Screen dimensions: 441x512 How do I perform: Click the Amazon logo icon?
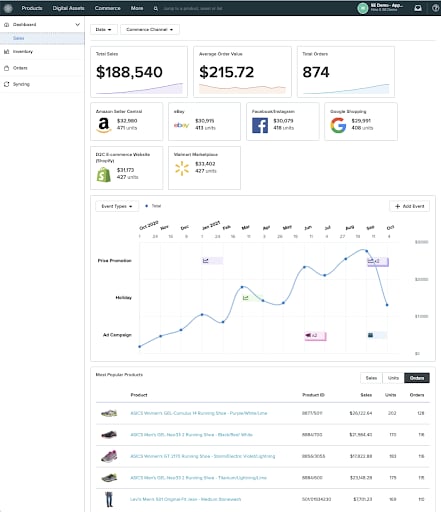[104, 125]
